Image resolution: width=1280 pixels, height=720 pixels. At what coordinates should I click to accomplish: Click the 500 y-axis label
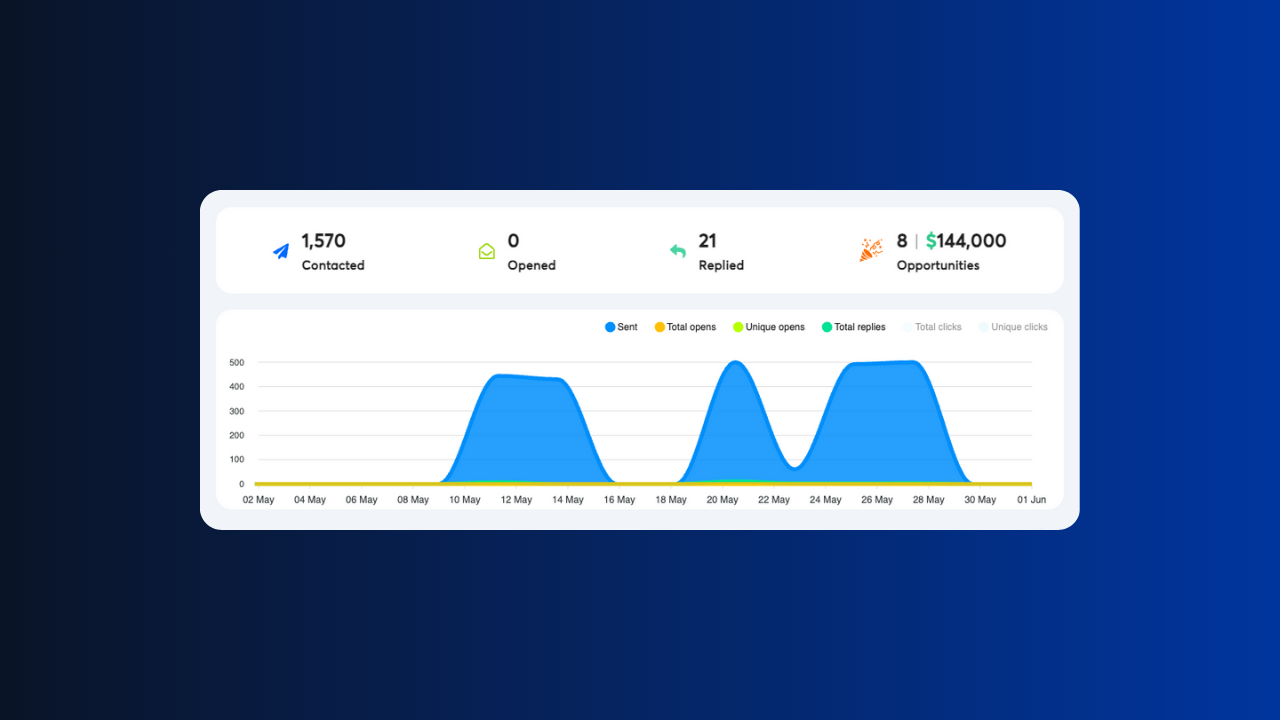(x=236, y=363)
